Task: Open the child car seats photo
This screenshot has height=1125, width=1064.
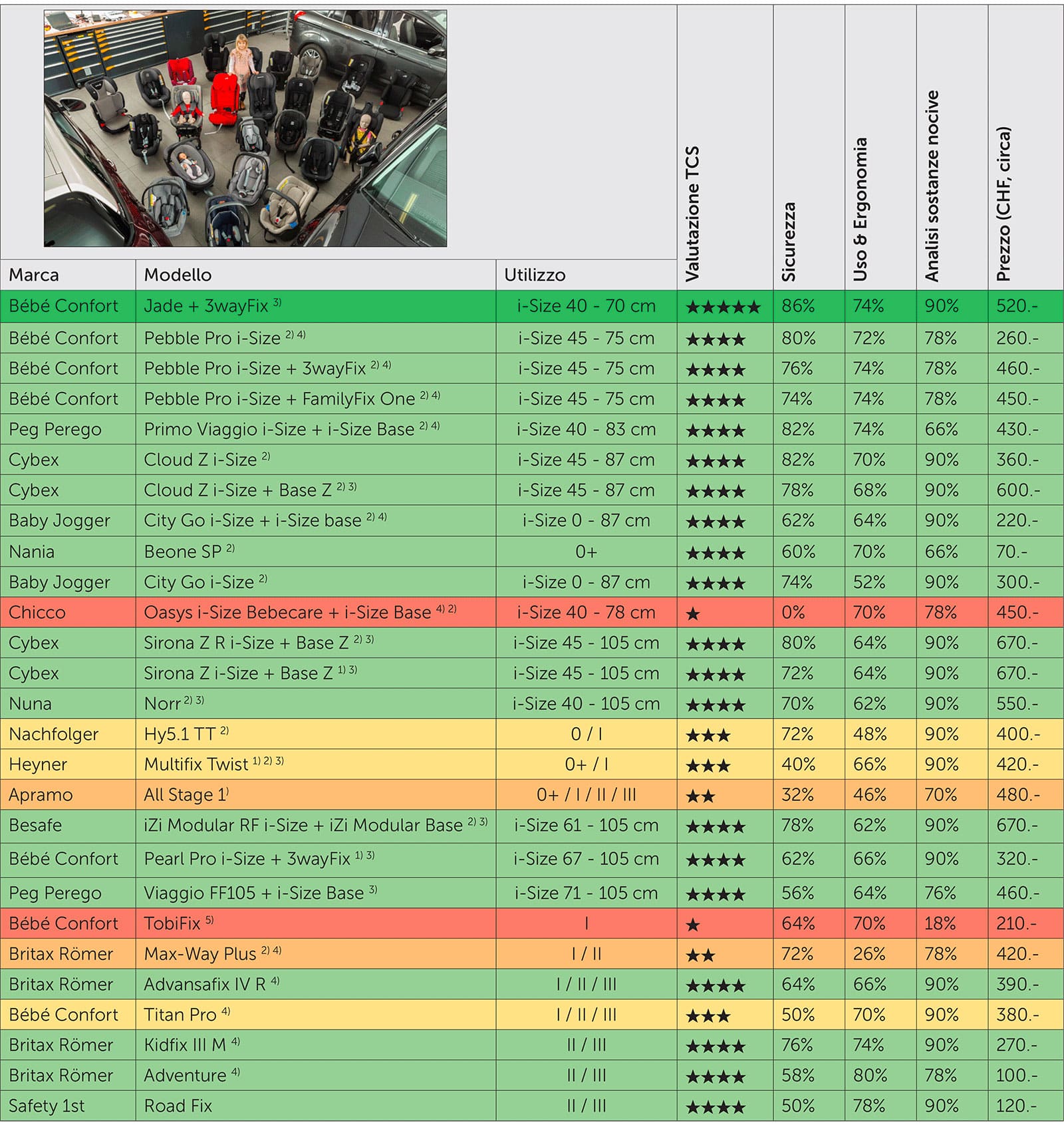Action: click(x=245, y=128)
